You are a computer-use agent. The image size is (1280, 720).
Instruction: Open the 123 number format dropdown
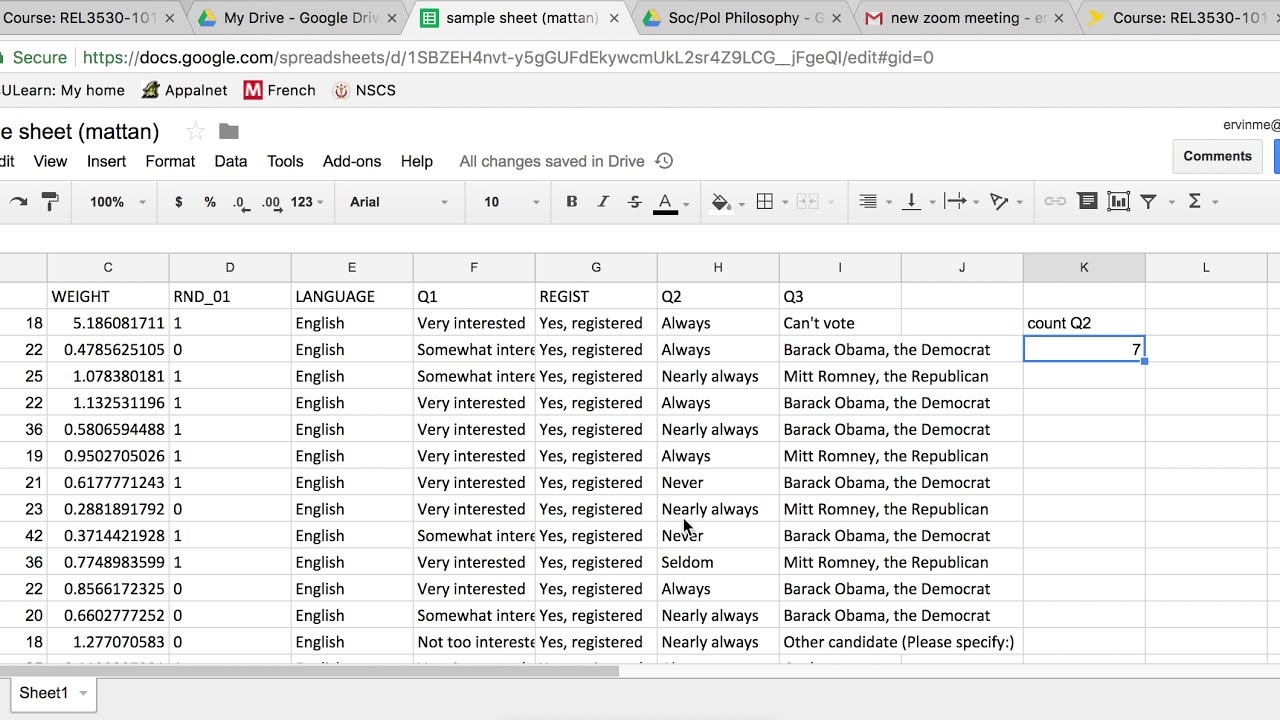(308, 202)
